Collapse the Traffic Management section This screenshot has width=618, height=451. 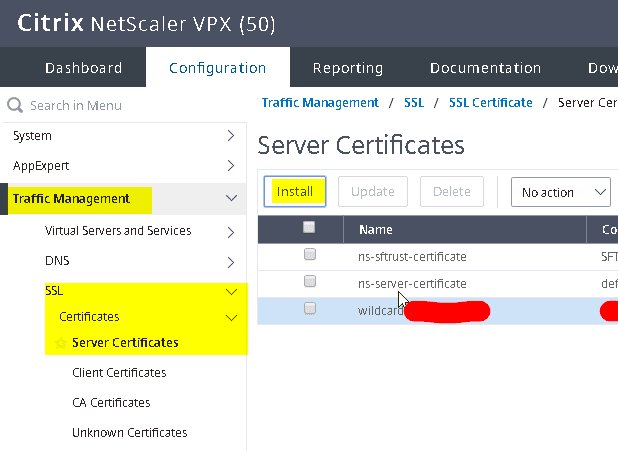coord(231,199)
